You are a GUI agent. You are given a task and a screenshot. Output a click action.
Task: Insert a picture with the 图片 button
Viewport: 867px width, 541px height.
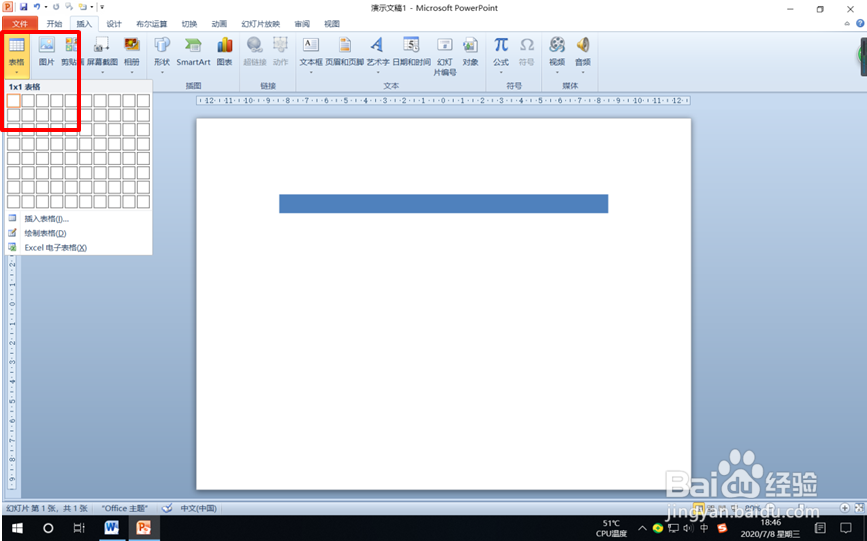(46, 51)
